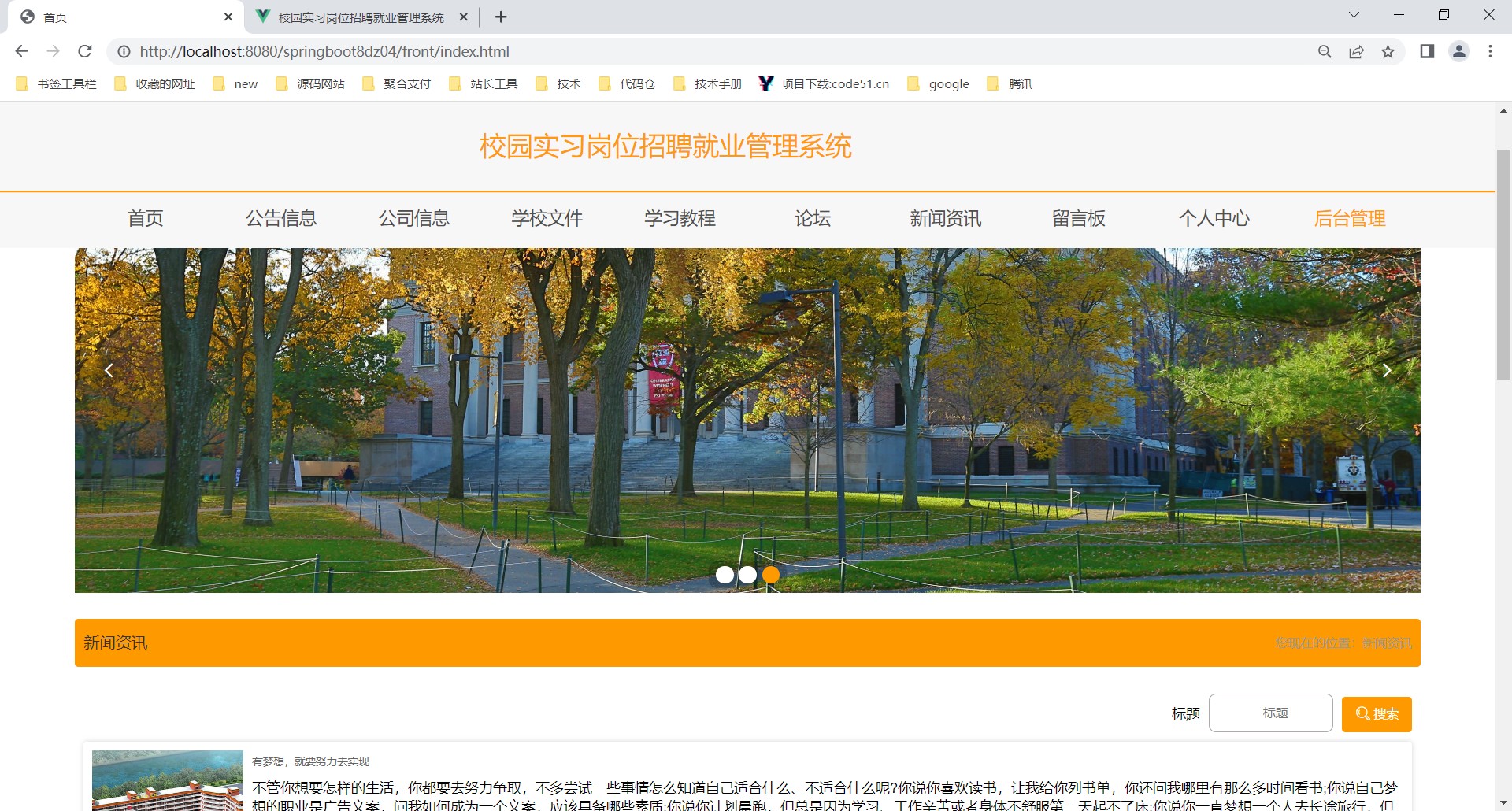1512x811 pixels.
Task: Open the browser profile avatar icon
Action: [x=1458, y=51]
